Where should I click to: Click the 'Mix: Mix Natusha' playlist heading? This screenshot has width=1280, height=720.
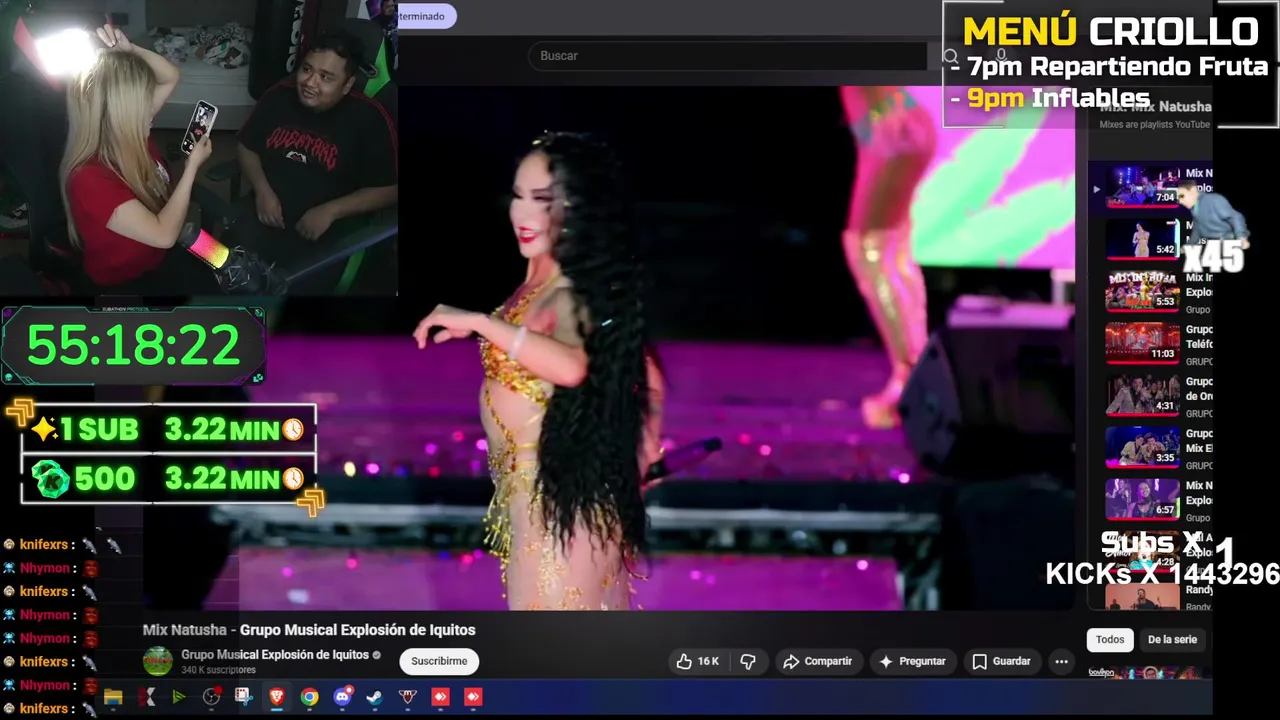[x=1155, y=106]
